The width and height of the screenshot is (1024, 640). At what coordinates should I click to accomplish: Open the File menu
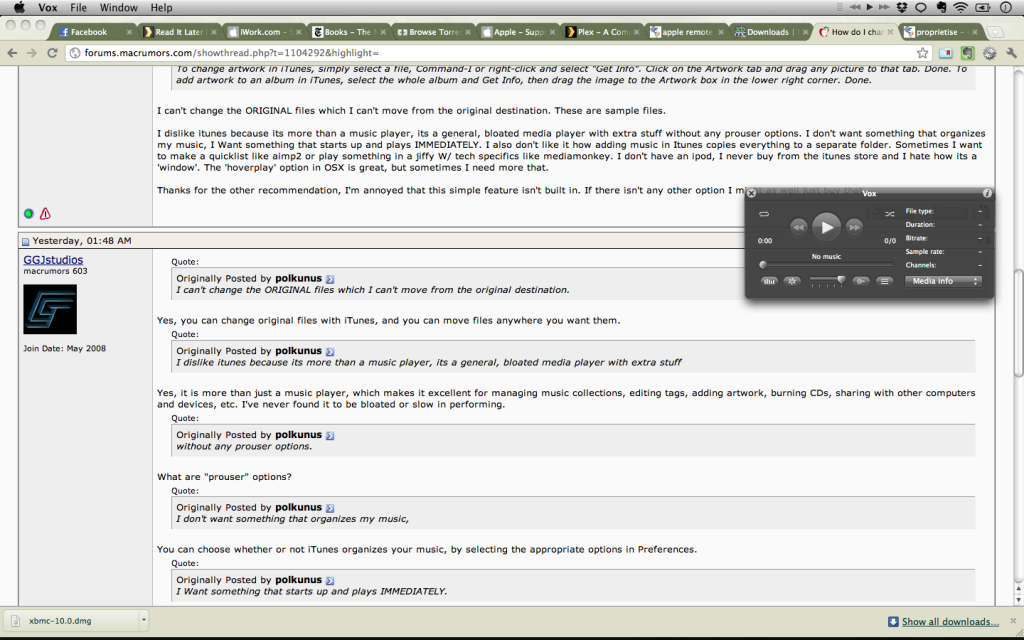coord(78,8)
